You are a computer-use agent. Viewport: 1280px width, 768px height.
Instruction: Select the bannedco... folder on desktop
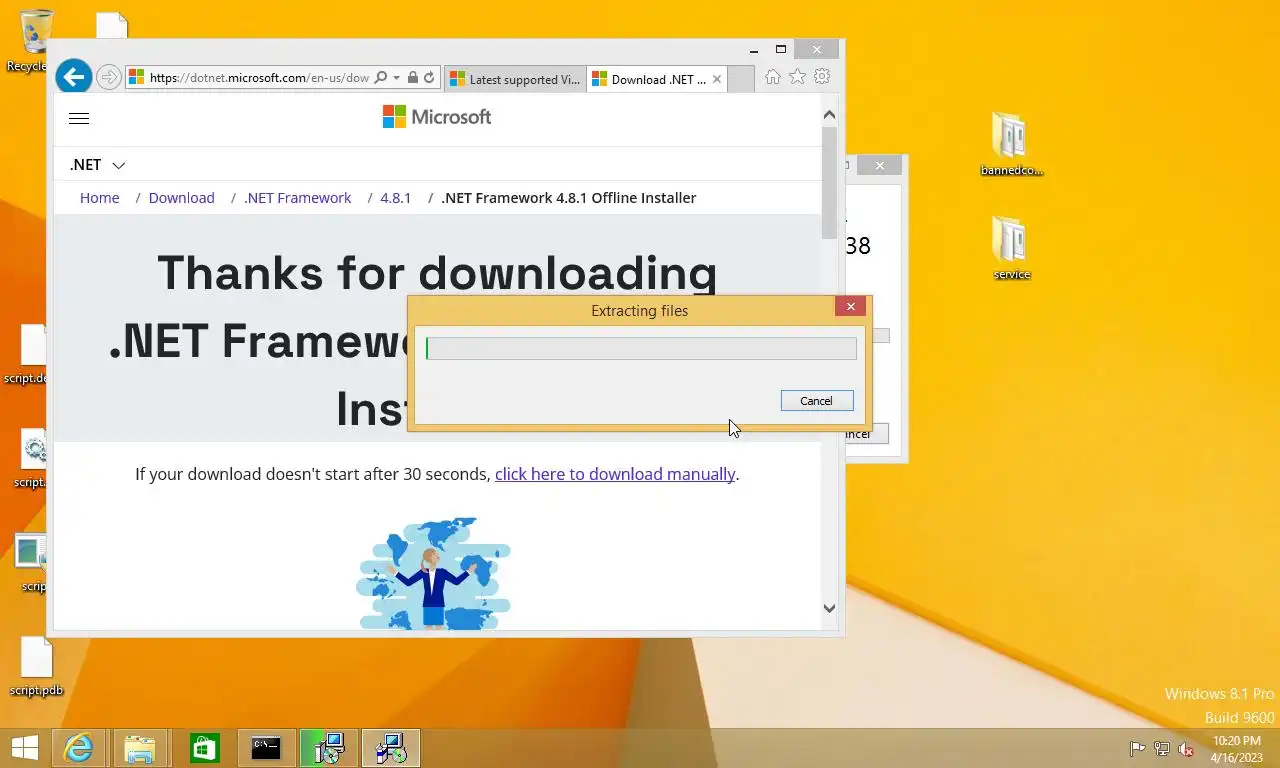pyautogui.click(x=1011, y=145)
